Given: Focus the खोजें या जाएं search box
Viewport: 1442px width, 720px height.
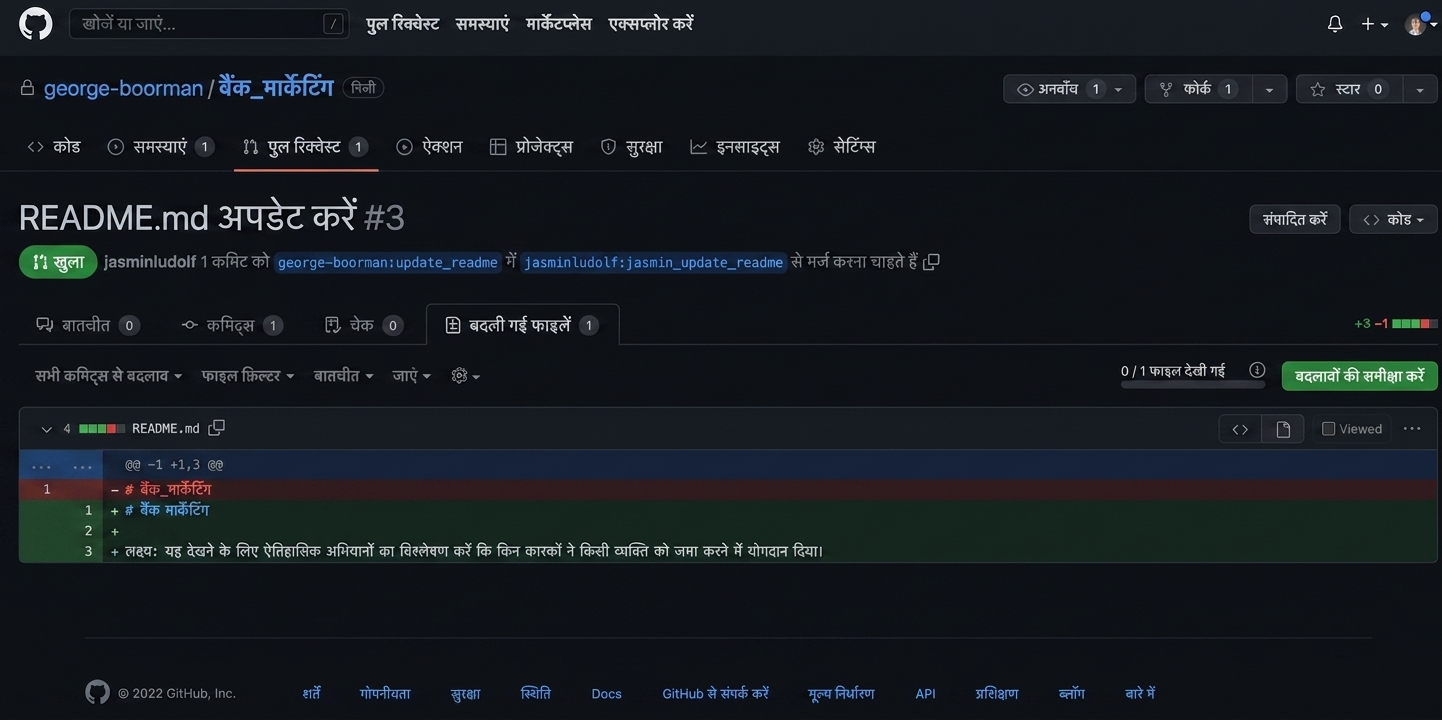Looking at the screenshot, I should point(209,24).
